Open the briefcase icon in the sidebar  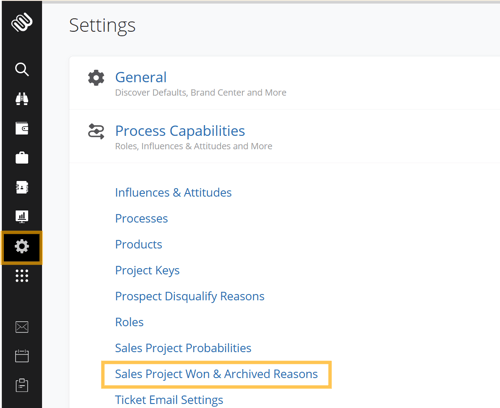[22, 158]
